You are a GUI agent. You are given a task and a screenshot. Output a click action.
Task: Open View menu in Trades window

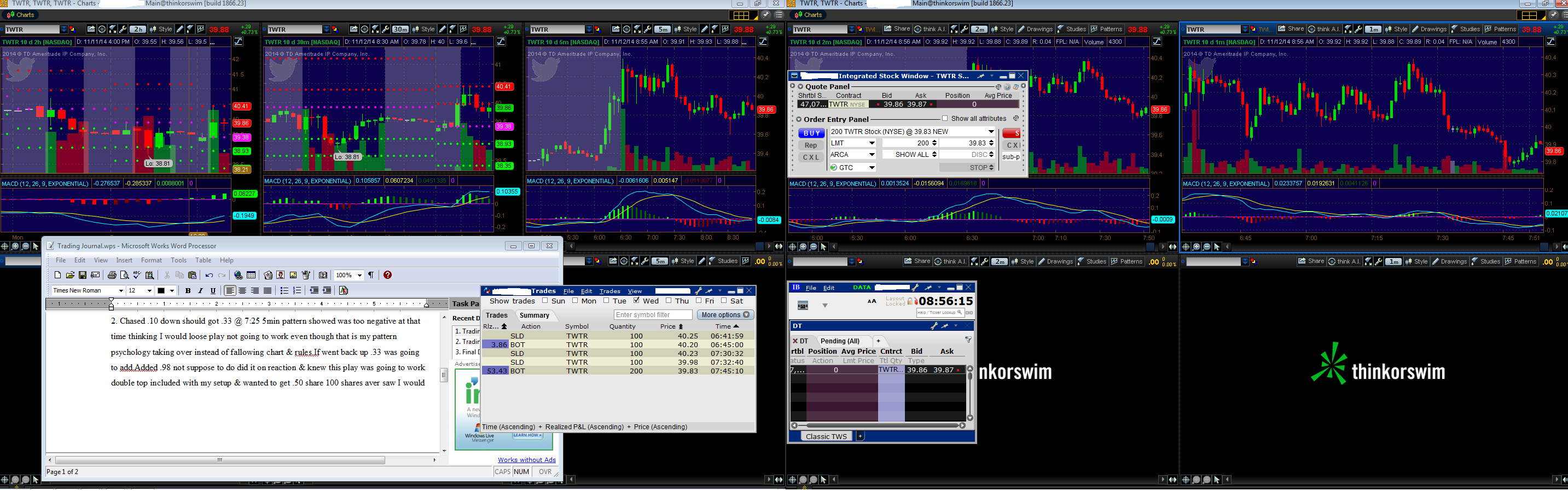pos(635,291)
